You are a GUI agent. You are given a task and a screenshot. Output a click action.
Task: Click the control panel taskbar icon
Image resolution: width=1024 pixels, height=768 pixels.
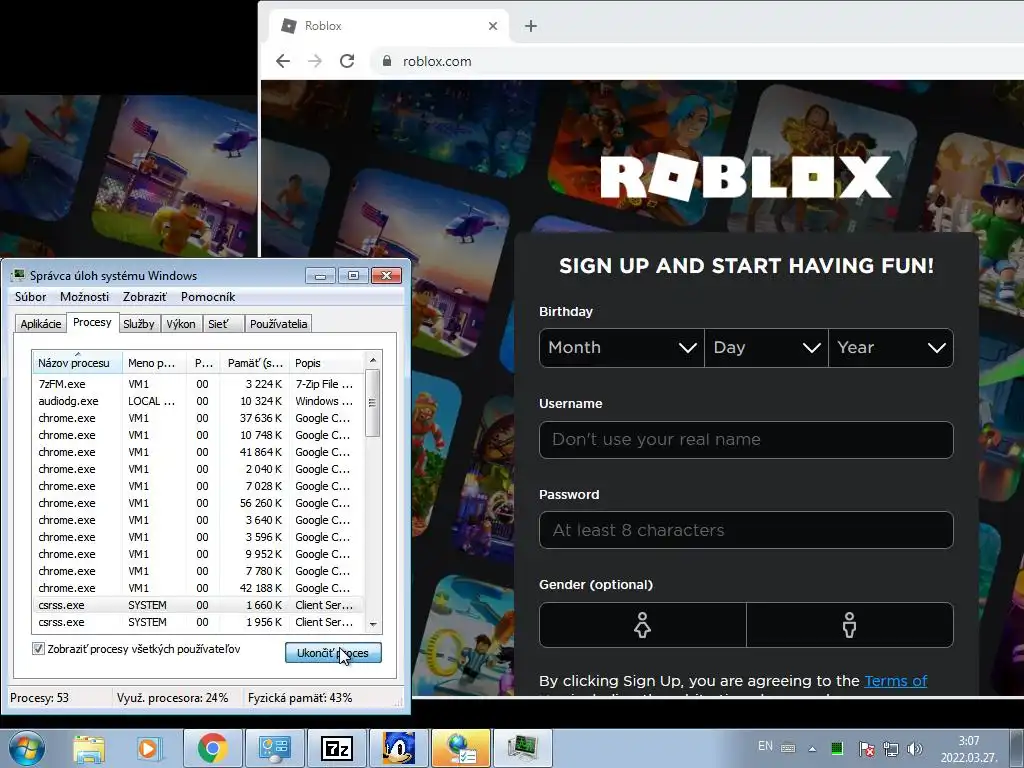274,748
